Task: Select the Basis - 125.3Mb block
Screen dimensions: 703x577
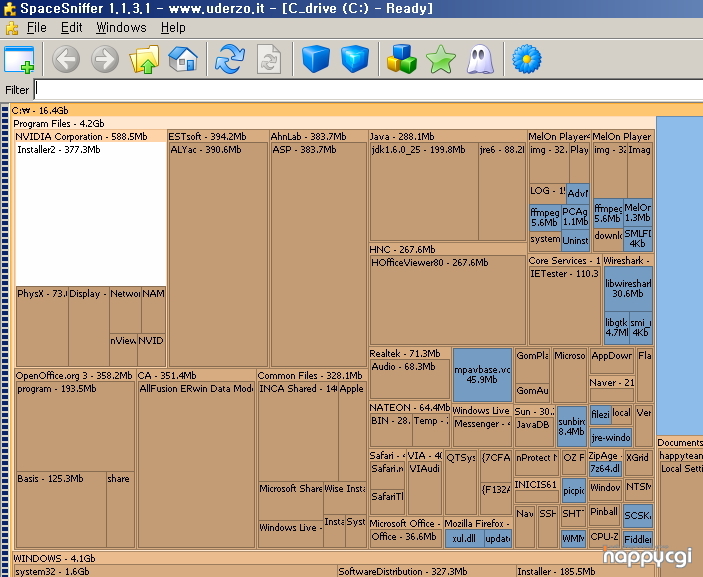Action: (x=61, y=509)
